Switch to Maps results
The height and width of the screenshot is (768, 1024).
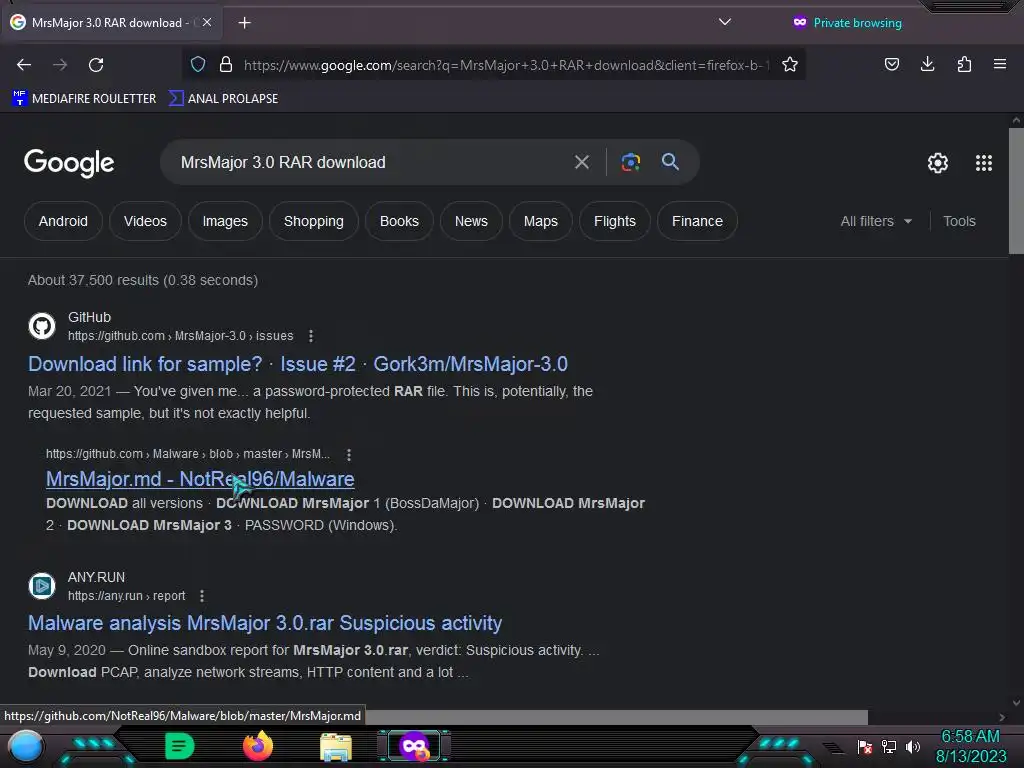(541, 221)
